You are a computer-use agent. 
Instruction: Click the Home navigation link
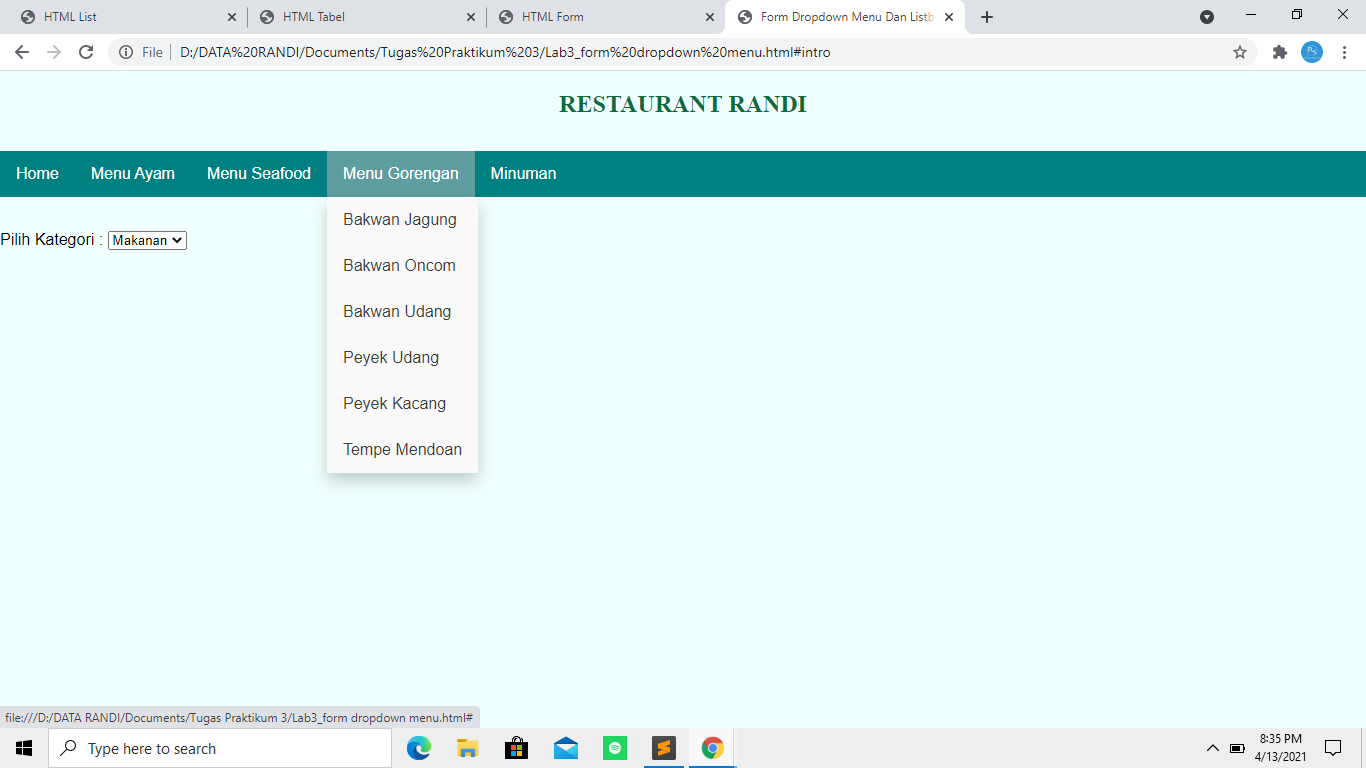click(37, 173)
